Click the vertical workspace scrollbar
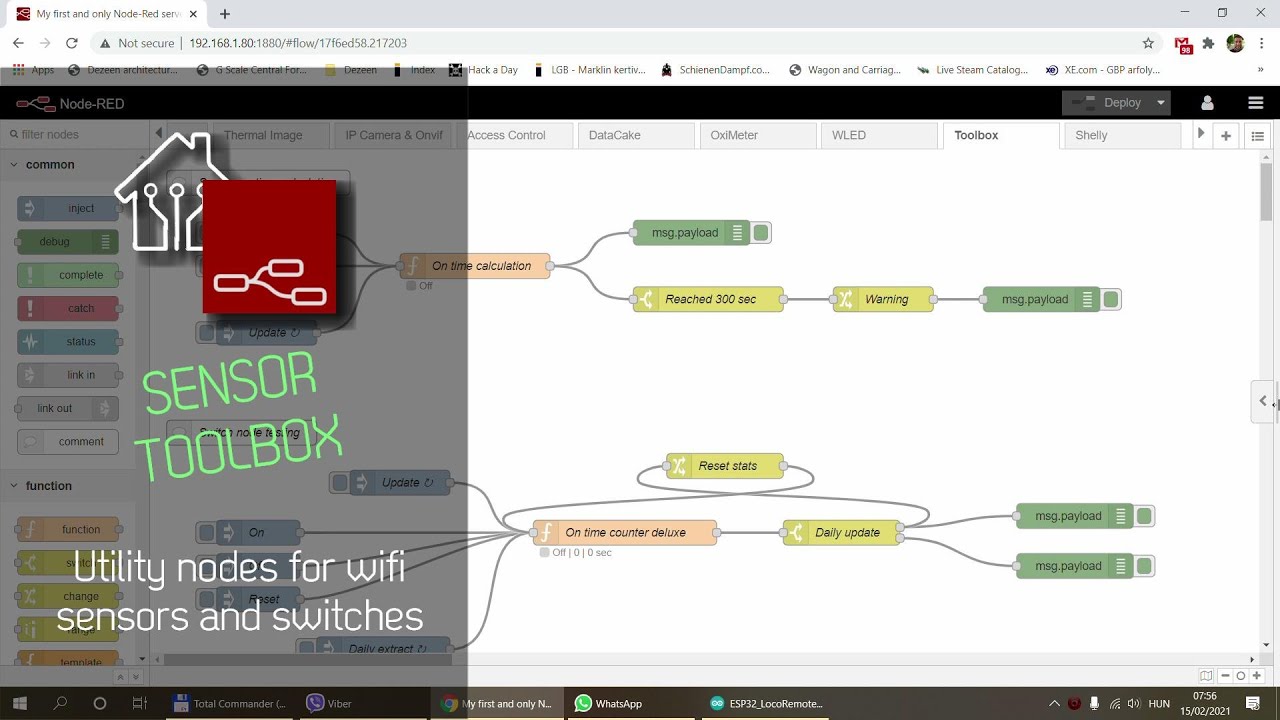Screen dimensions: 1280x720 1266,192
